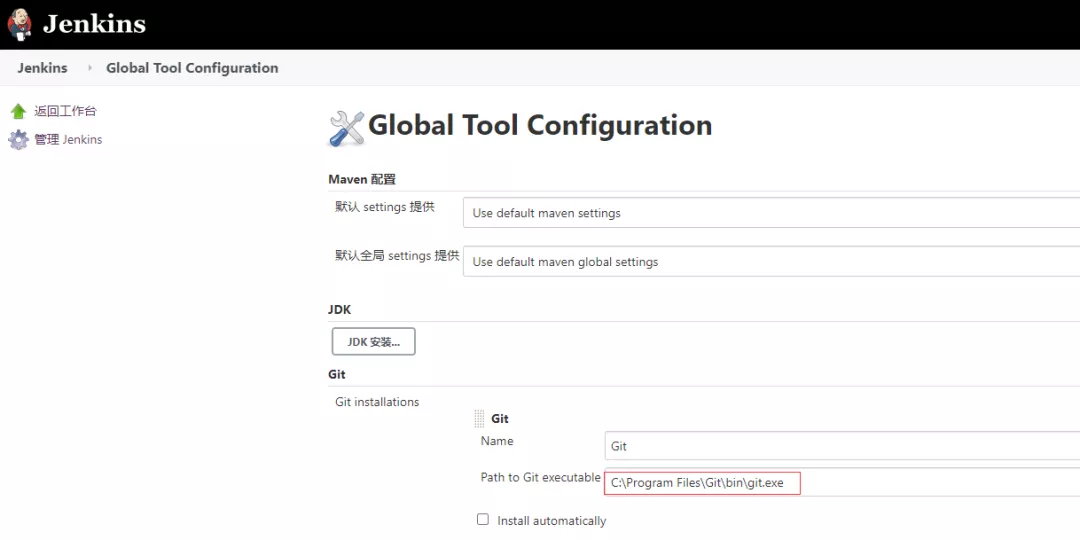This screenshot has width=1080, height=540.
Task: Click the Maven 配置 section heading
Action: coord(362,180)
